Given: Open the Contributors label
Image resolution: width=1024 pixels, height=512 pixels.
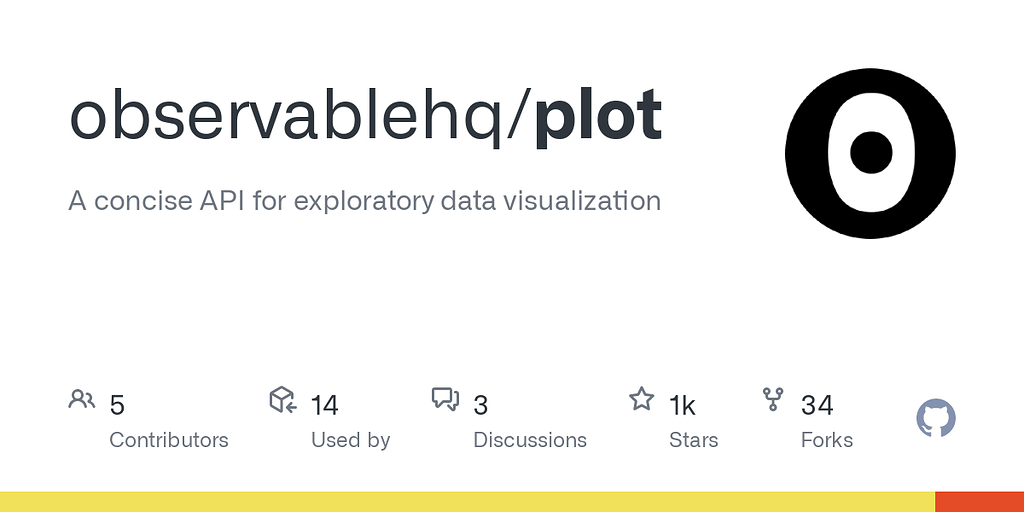Looking at the screenshot, I should pos(168,440).
